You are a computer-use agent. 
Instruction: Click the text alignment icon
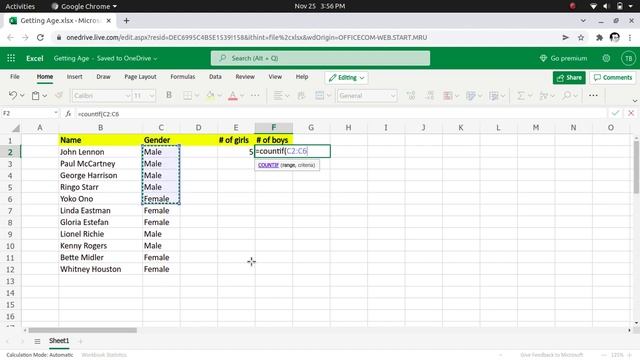tap(278, 96)
